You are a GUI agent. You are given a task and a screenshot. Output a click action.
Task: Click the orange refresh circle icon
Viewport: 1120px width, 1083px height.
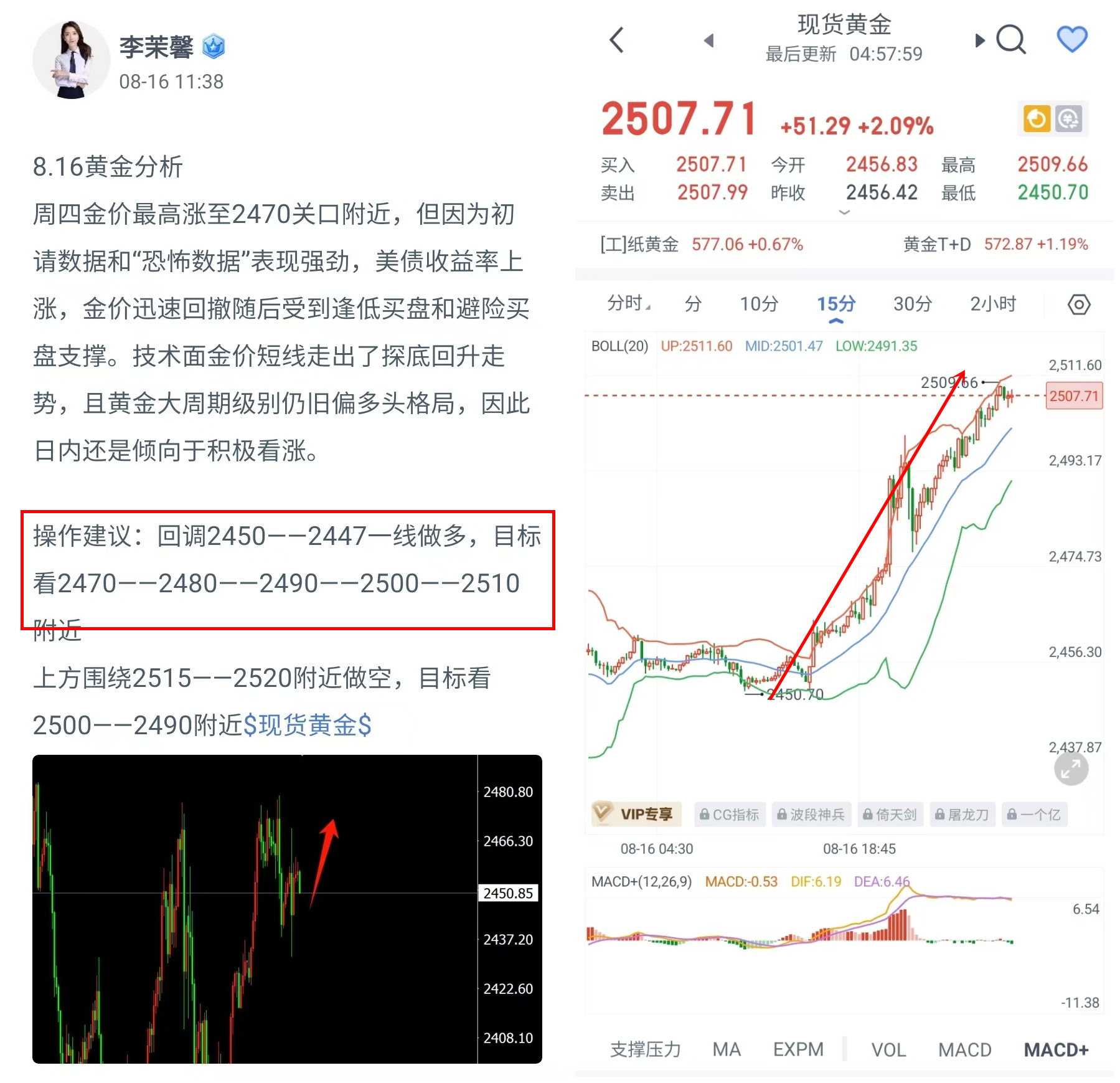[x=1037, y=118]
